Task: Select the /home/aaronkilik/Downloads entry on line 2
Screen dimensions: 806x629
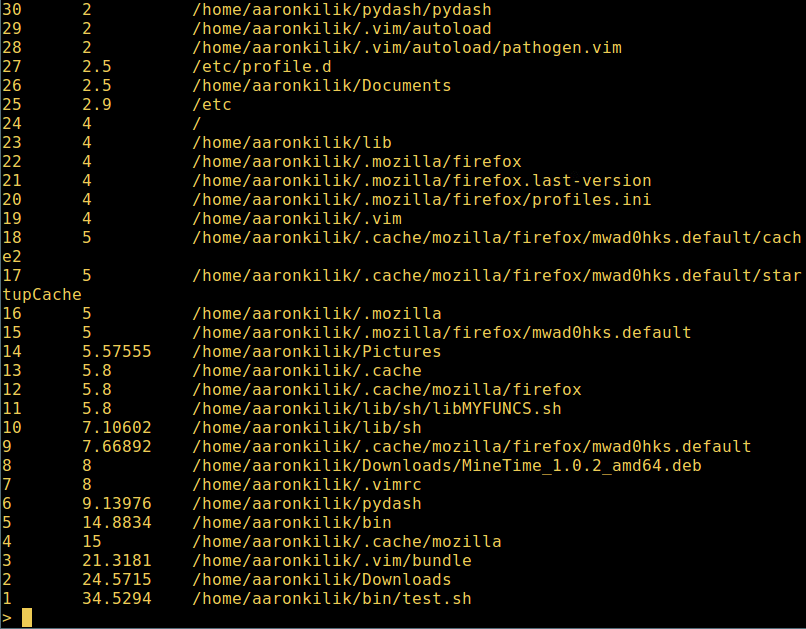Action: pyautogui.click(x=321, y=580)
